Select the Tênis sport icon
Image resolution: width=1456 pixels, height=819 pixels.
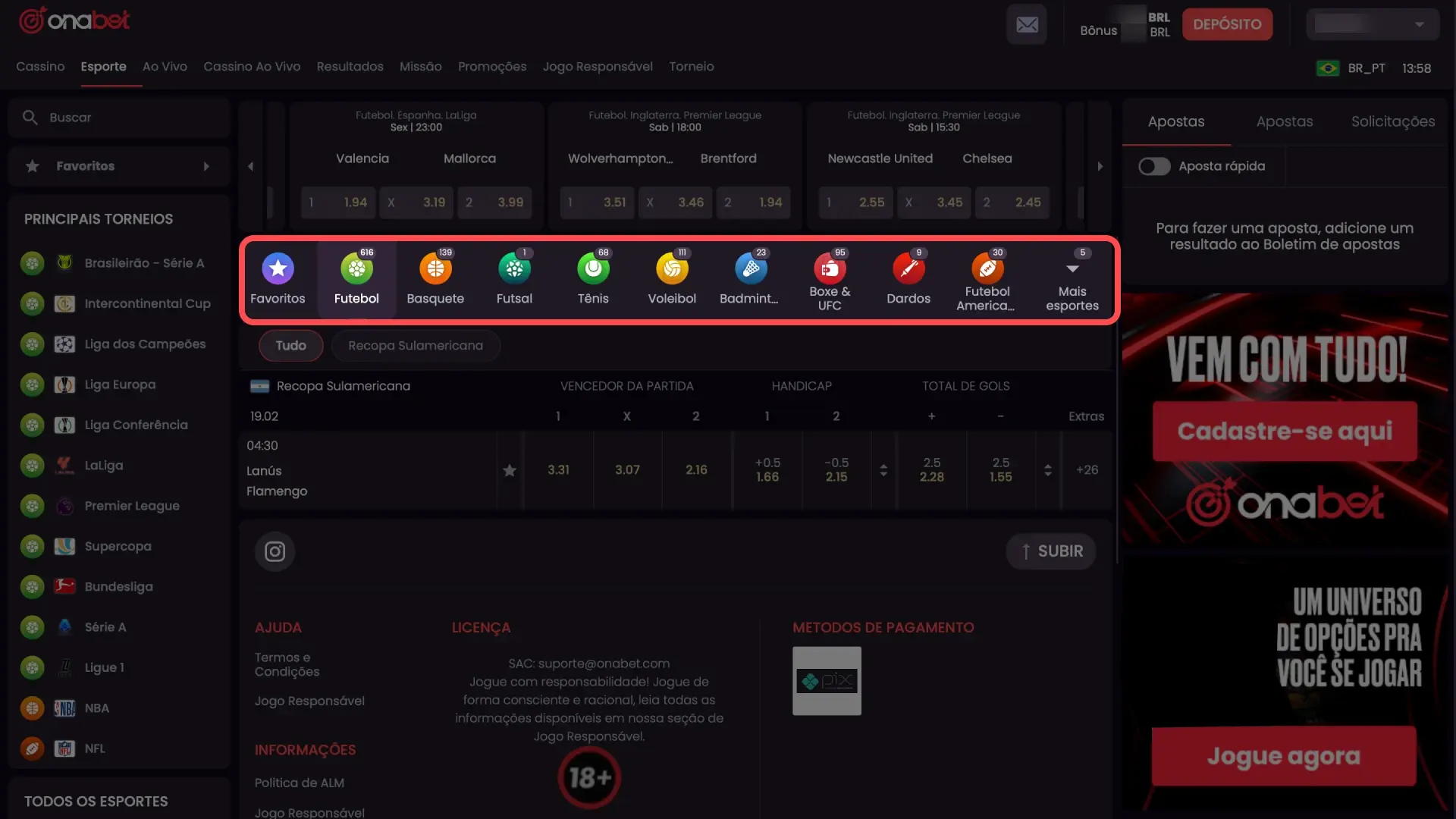tap(593, 268)
